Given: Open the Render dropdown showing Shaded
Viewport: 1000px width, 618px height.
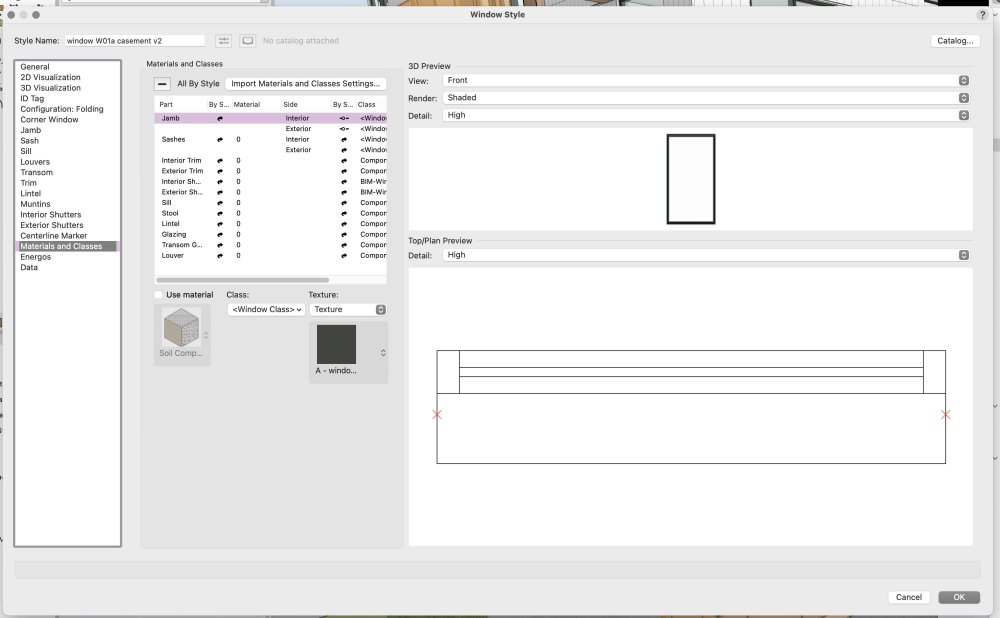Looking at the screenshot, I should tap(706, 98).
